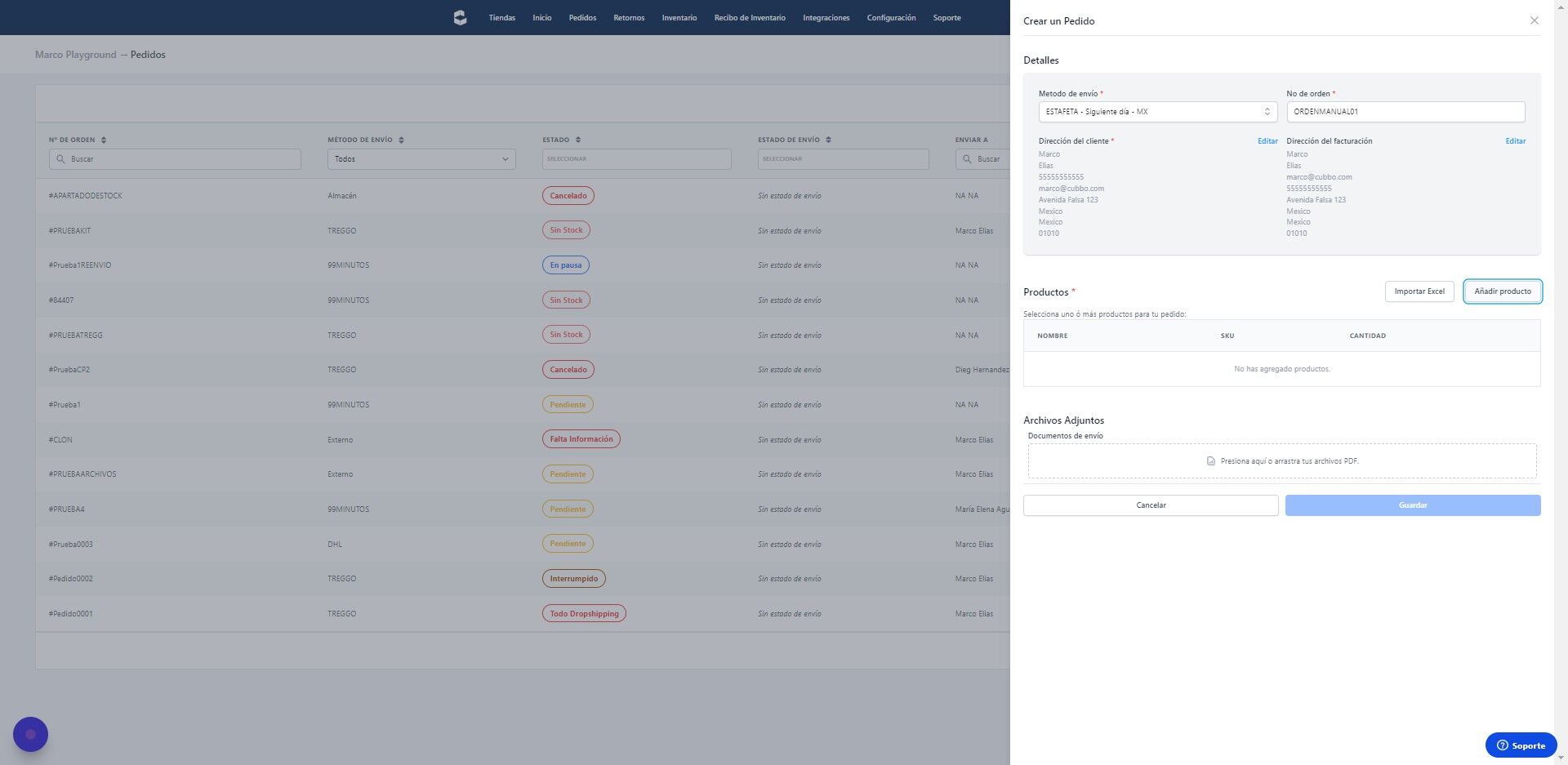Click the Nº de orden search box
Viewport: 1568px width, 765px height.
coord(175,159)
